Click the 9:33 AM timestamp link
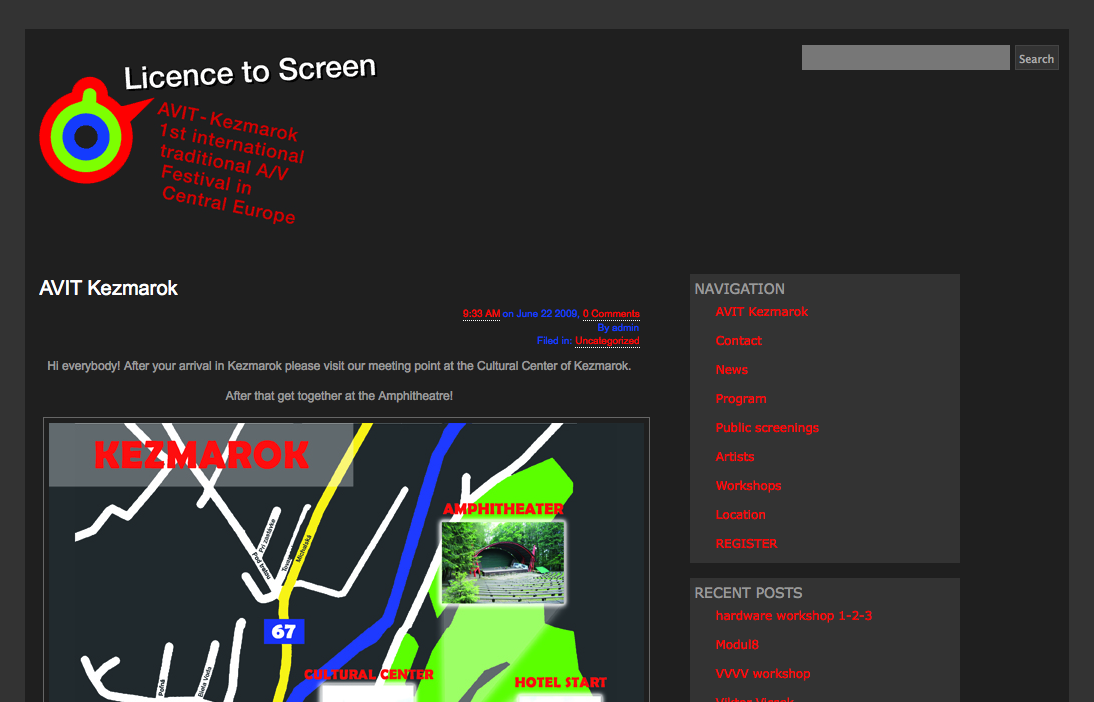 click(481, 313)
